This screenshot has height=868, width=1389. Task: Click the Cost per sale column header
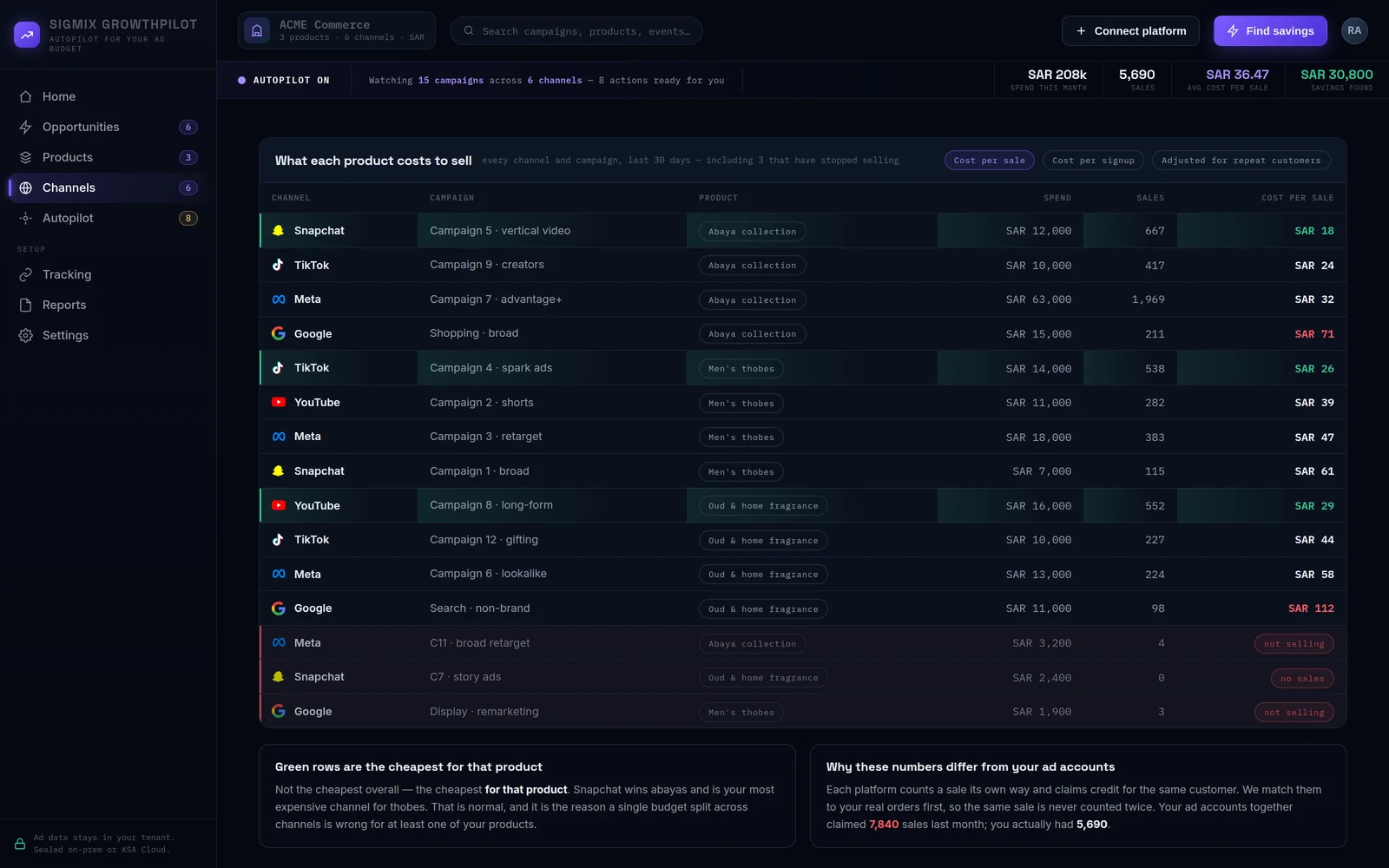(1297, 198)
